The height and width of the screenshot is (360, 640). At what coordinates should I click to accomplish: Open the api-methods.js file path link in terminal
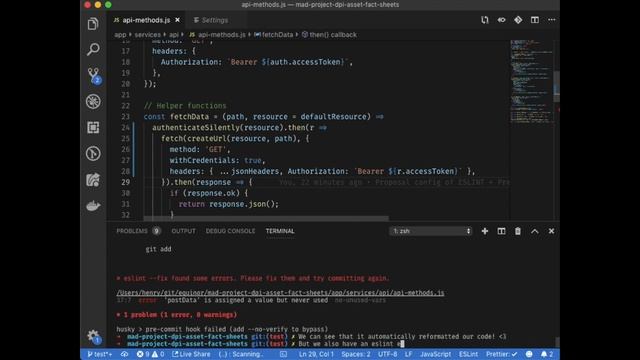tap(280, 293)
